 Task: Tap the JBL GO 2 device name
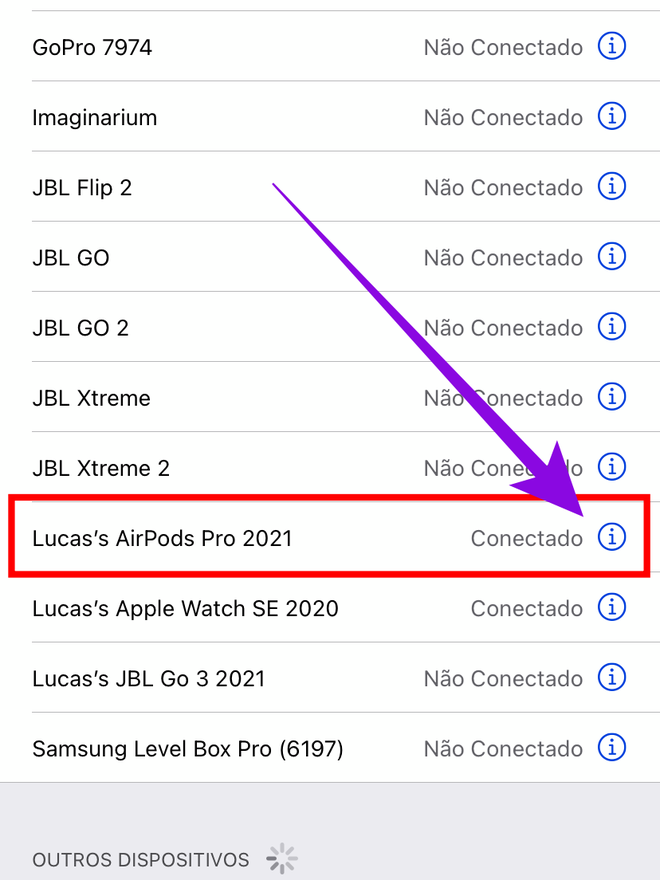tap(80, 328)
